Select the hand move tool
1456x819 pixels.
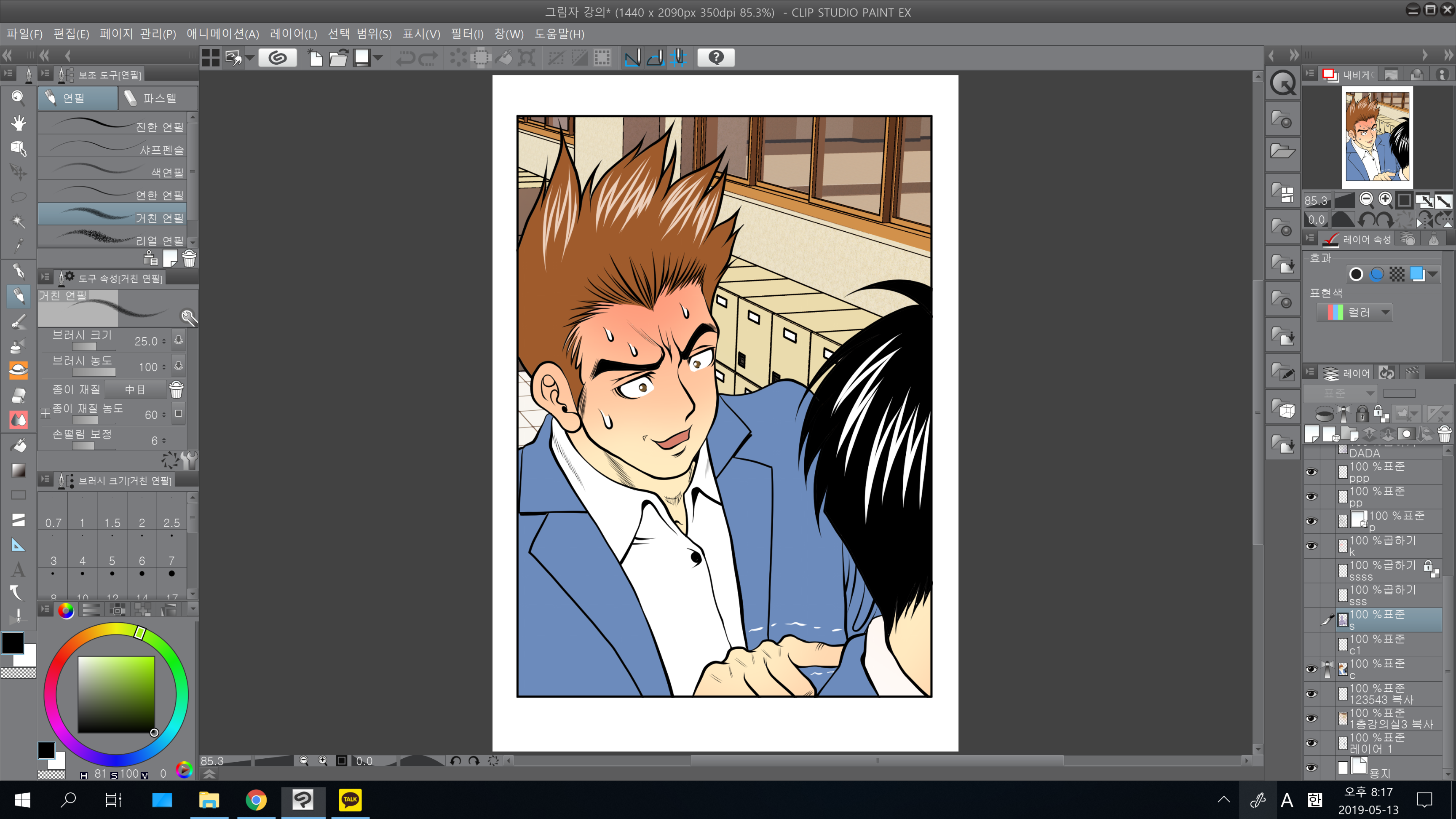tap(18, 123)
